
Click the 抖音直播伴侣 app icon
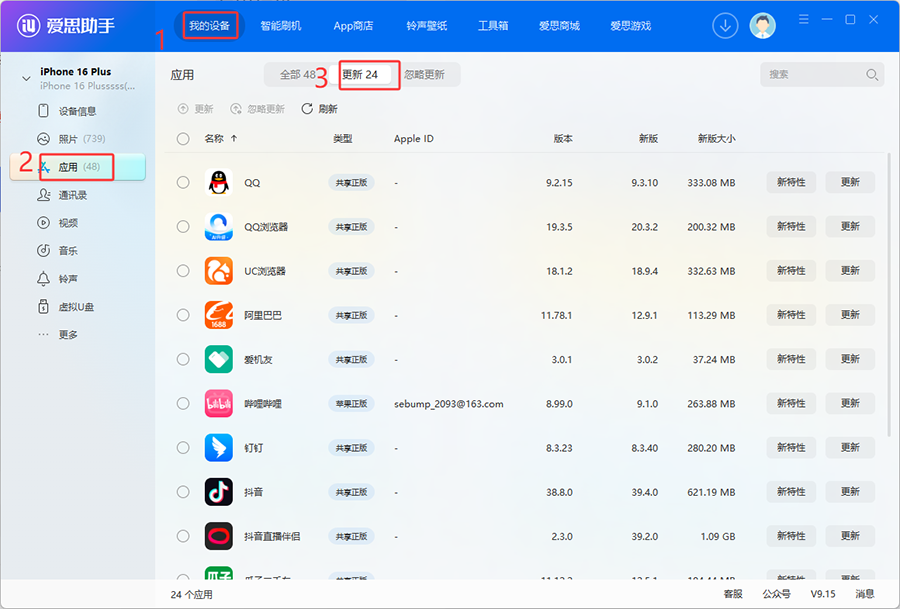coord(219,536)
